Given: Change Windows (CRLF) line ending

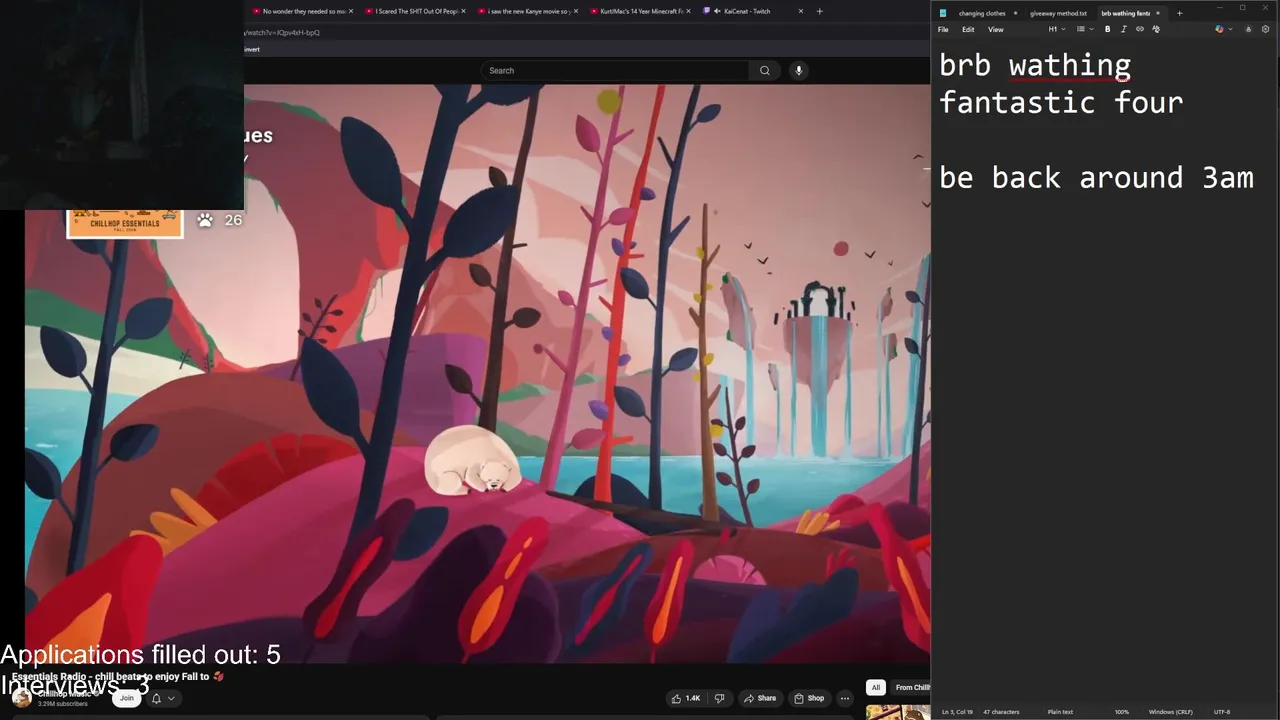Looking at the screenshot, I should click(1171, 712).
